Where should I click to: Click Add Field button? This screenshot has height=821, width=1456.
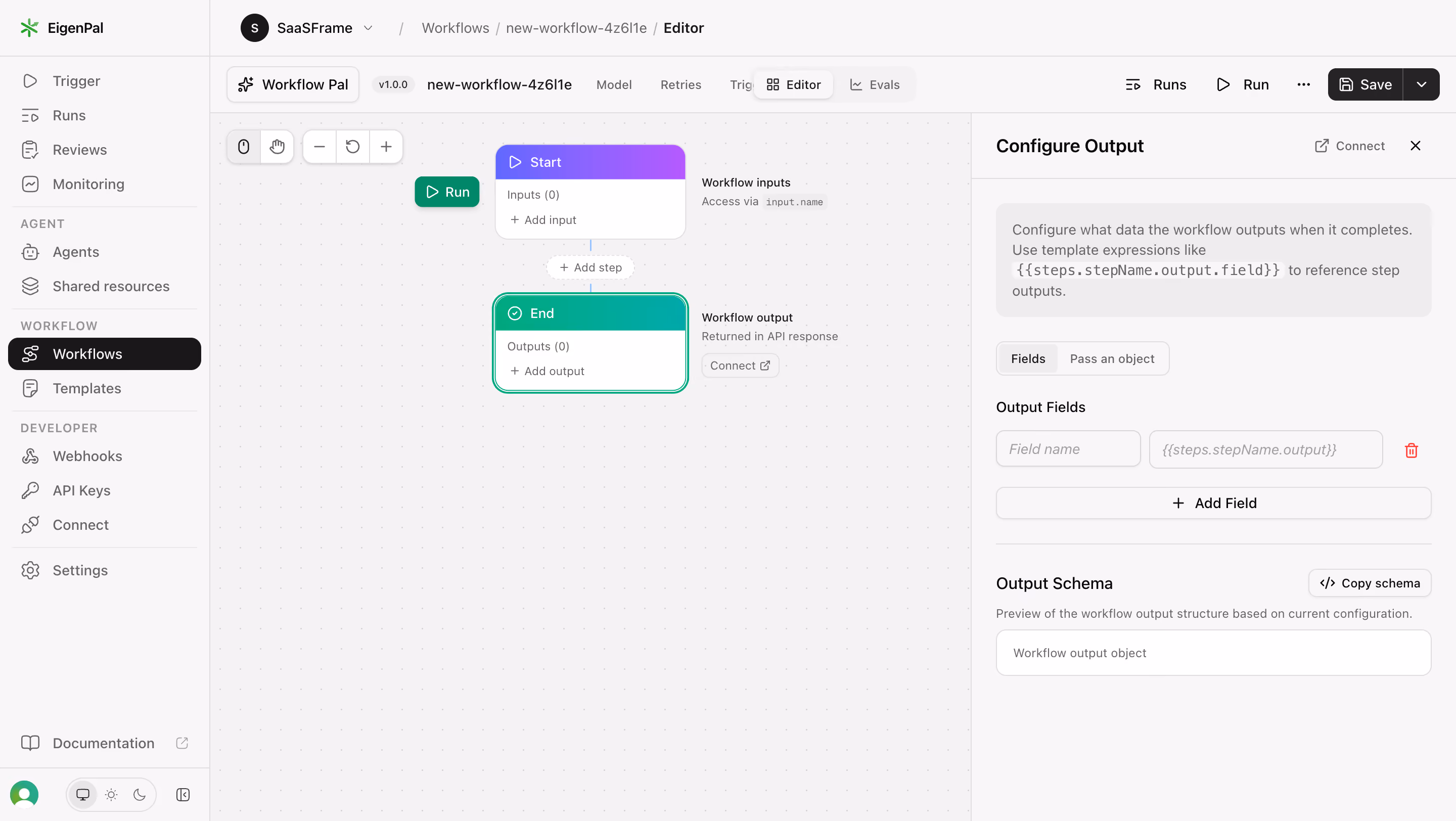pyautogui.click(x=1213, y=503)
